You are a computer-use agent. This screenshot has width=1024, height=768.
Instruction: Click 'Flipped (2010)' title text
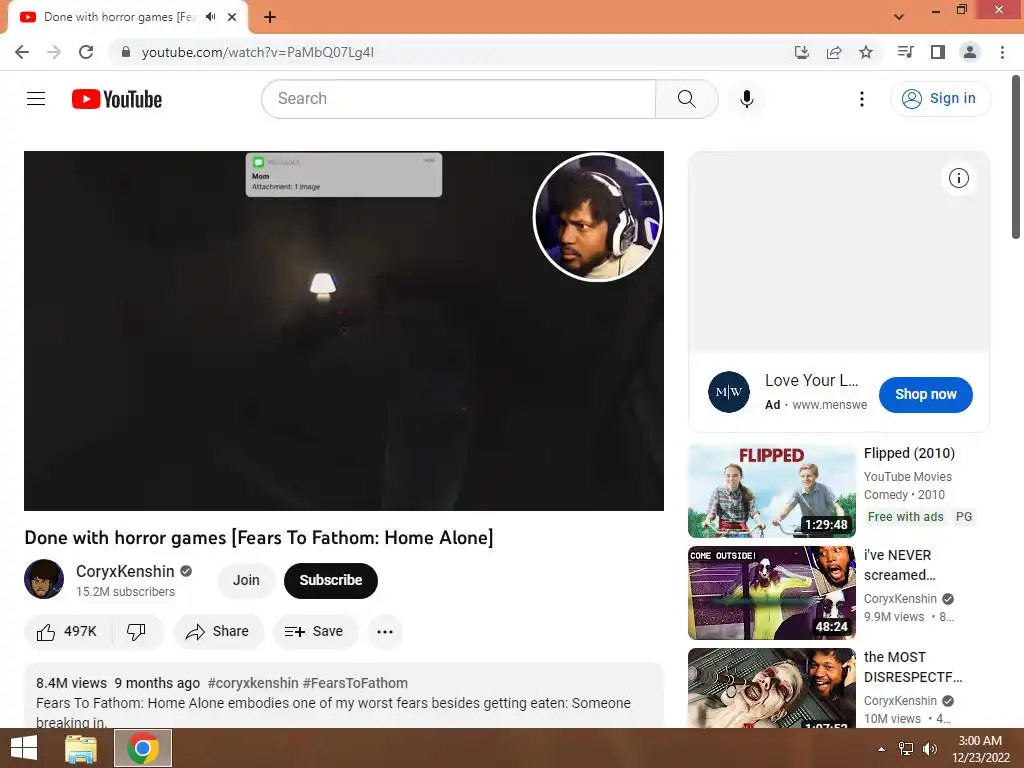pos(909,453)
